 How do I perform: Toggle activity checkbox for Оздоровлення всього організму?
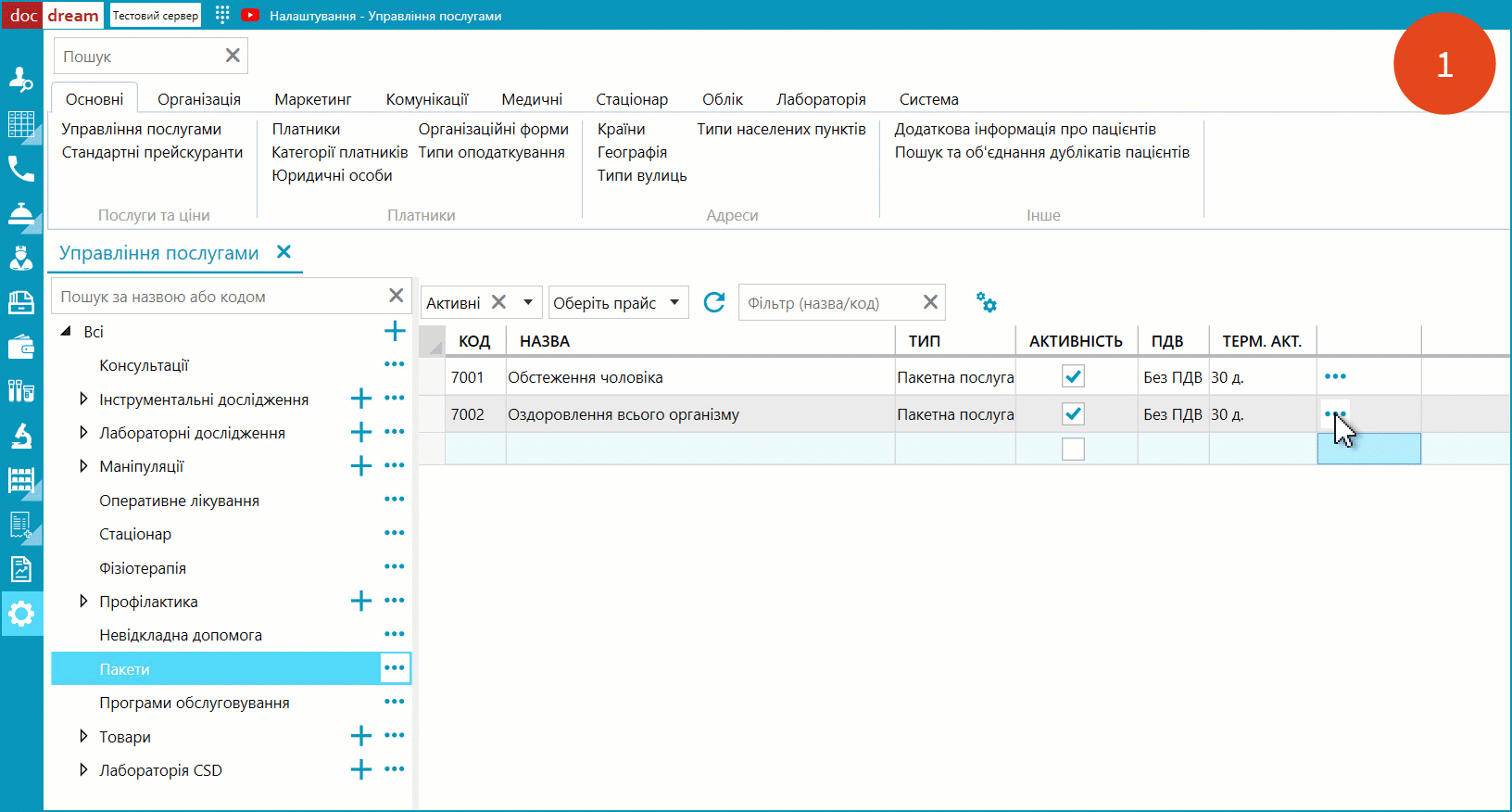coord(1073,413)
